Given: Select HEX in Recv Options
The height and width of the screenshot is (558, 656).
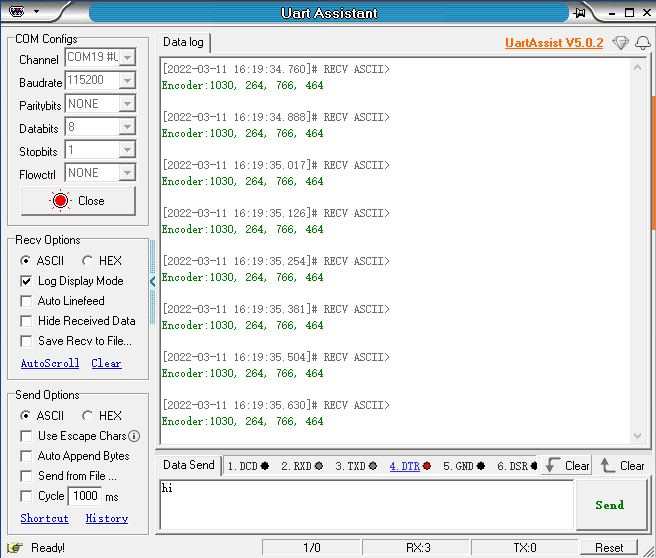Looking at the screenshot, I should point(102,261).
